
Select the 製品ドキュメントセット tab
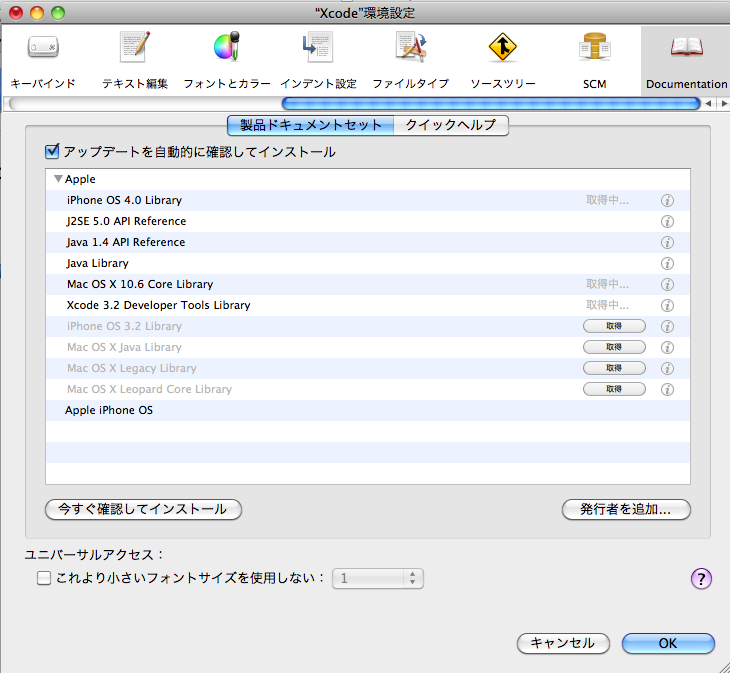[x=311, y=125]
